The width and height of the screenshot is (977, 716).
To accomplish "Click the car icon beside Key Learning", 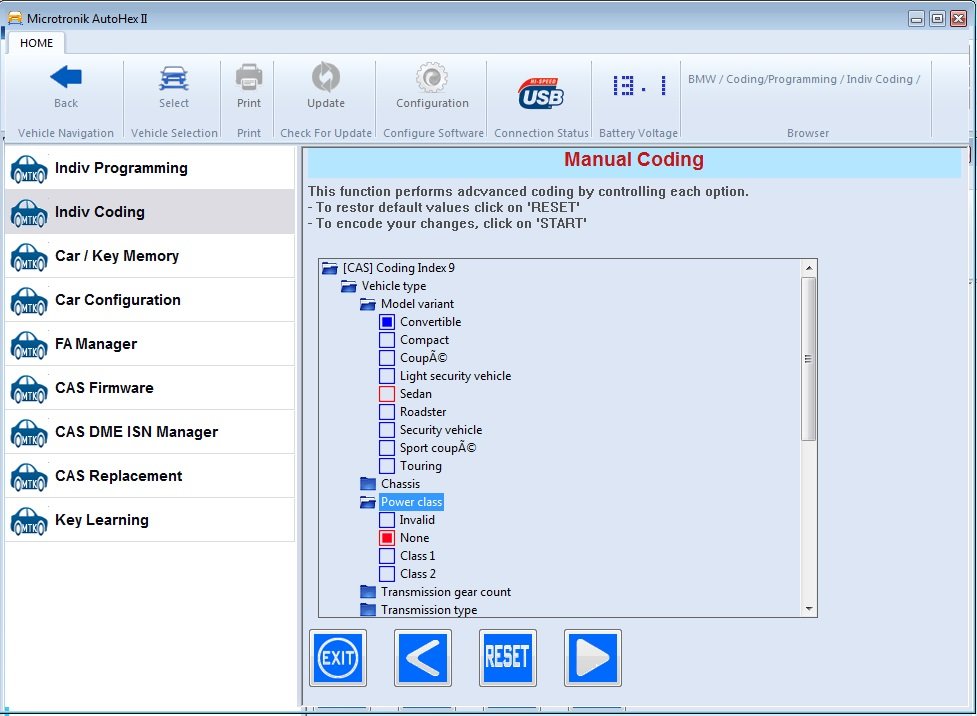I will point(29,522).
